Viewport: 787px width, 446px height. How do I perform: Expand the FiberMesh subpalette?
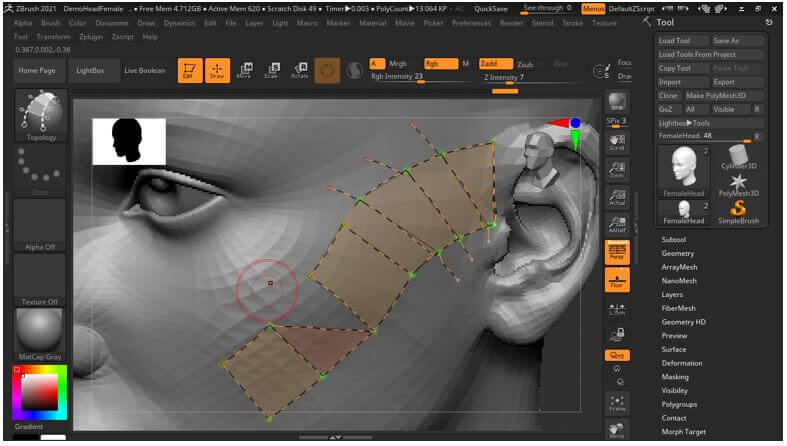point(678,308)
